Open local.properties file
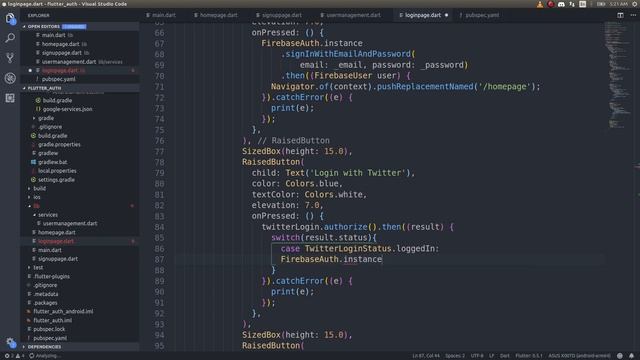 coord(57,171)
